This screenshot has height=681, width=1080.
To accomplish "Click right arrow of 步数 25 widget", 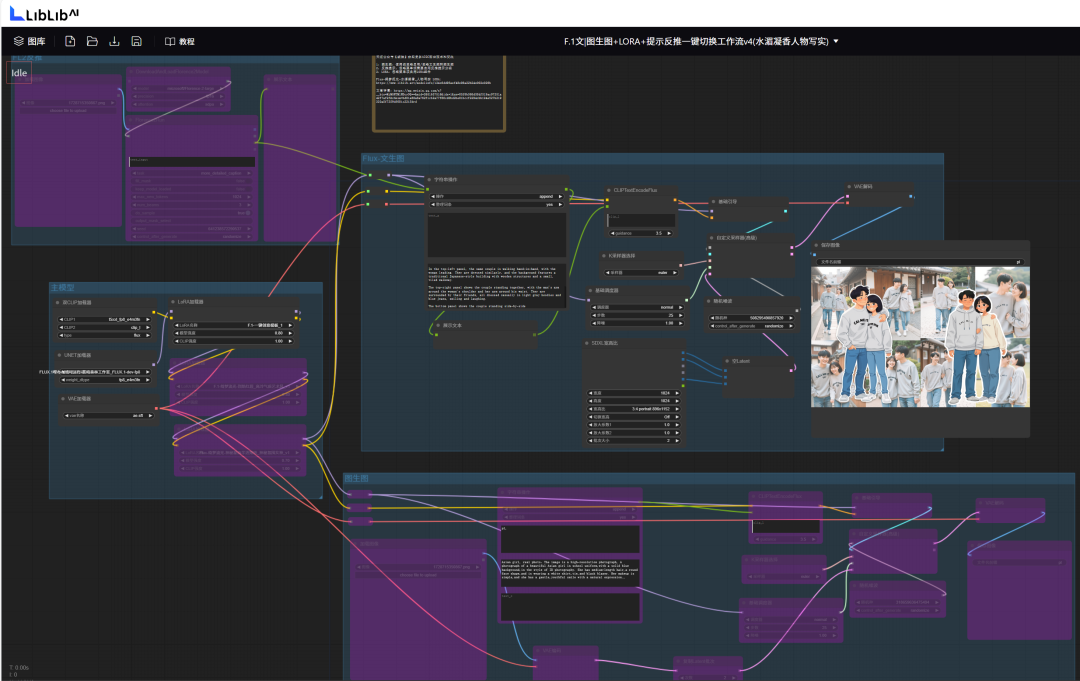I will (681, 315).
